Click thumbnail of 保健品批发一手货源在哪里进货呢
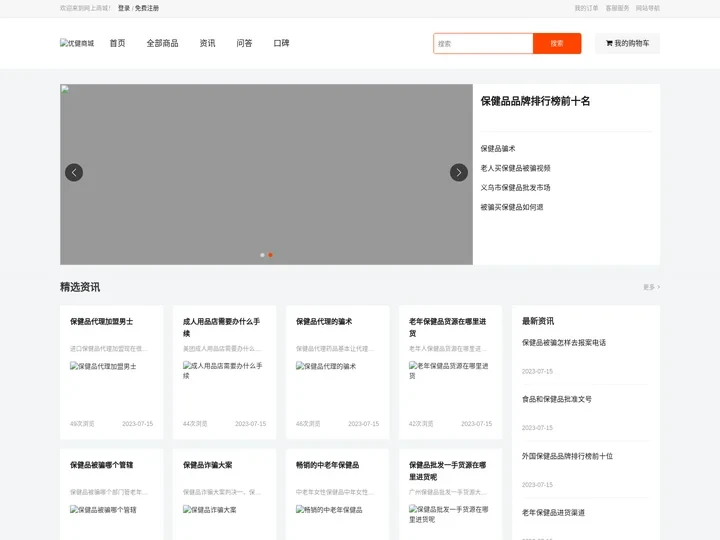The height and width of the screenshot is (540, 720). tap(448, 514)
